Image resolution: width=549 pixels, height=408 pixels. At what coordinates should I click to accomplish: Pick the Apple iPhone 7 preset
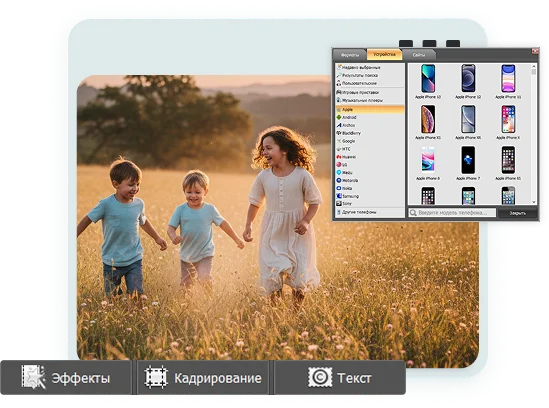click(468, 163)
